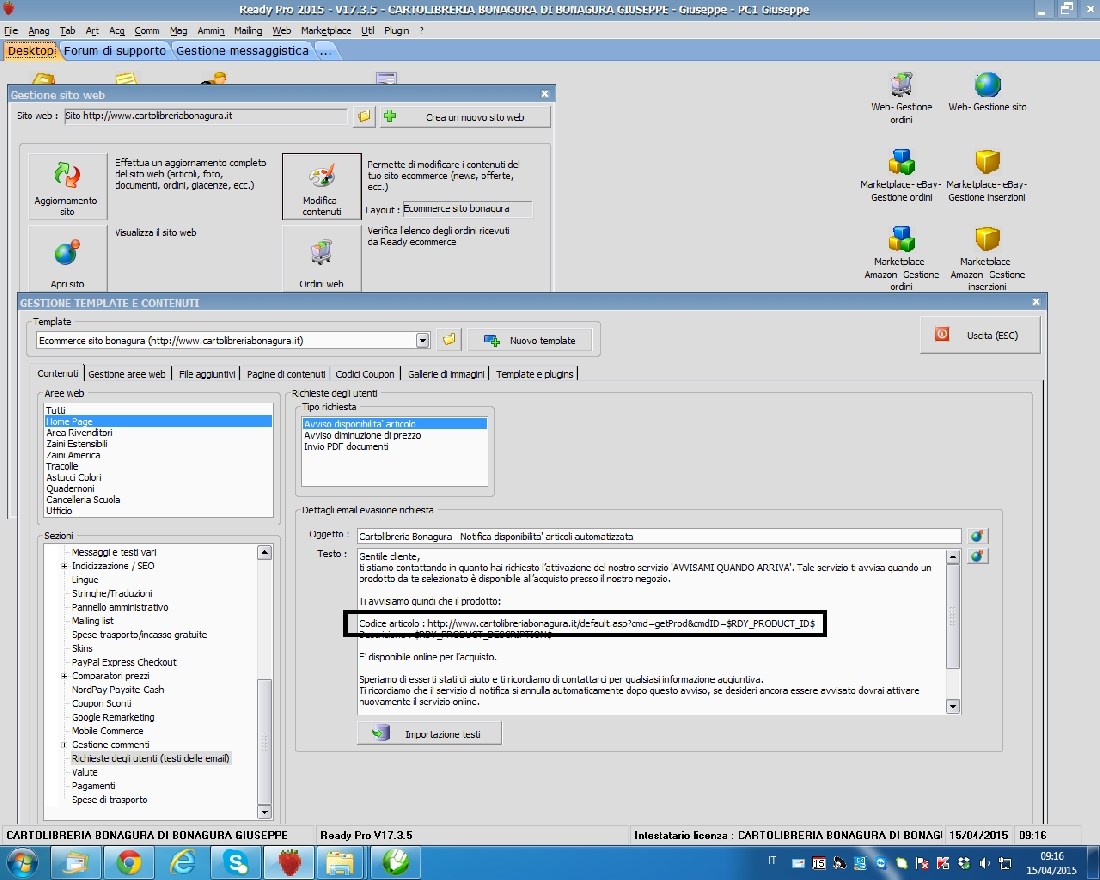Viewport: 1100px width, 880px height.
Task: Open the Anag menu
Action: (x=39, y=31)
